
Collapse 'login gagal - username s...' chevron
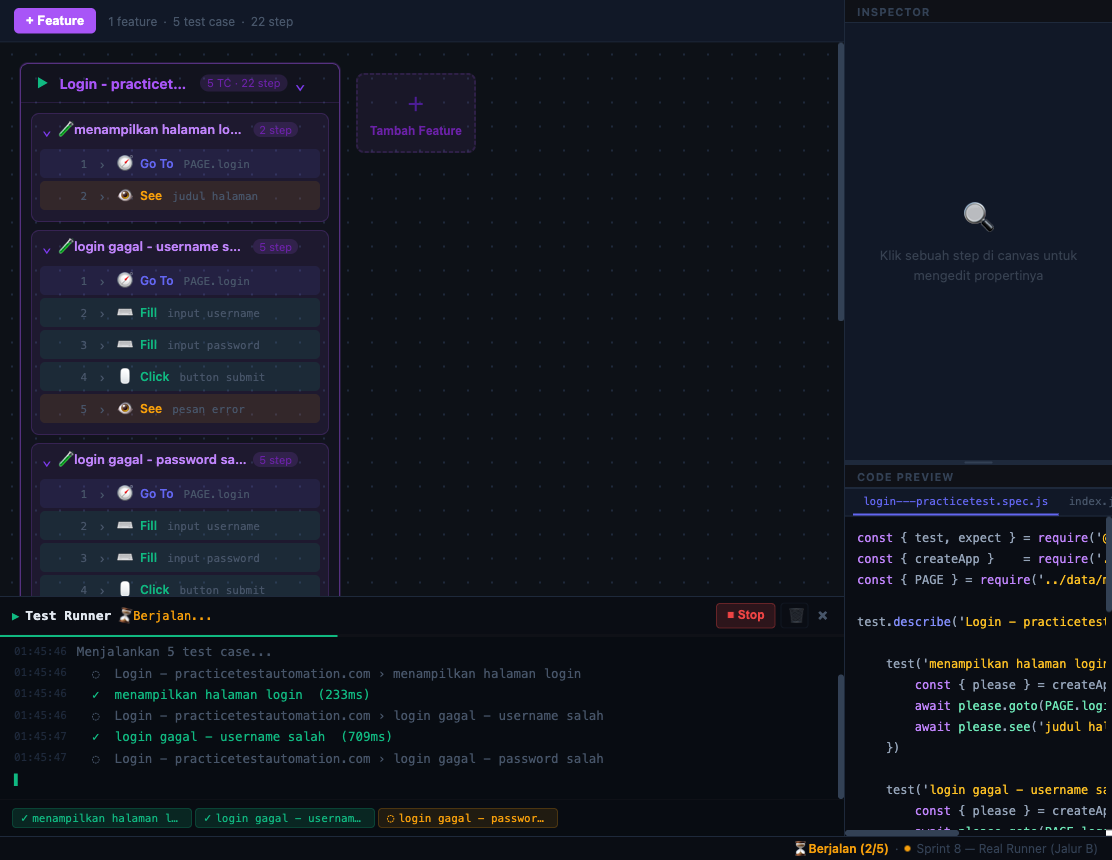[47, 250]
